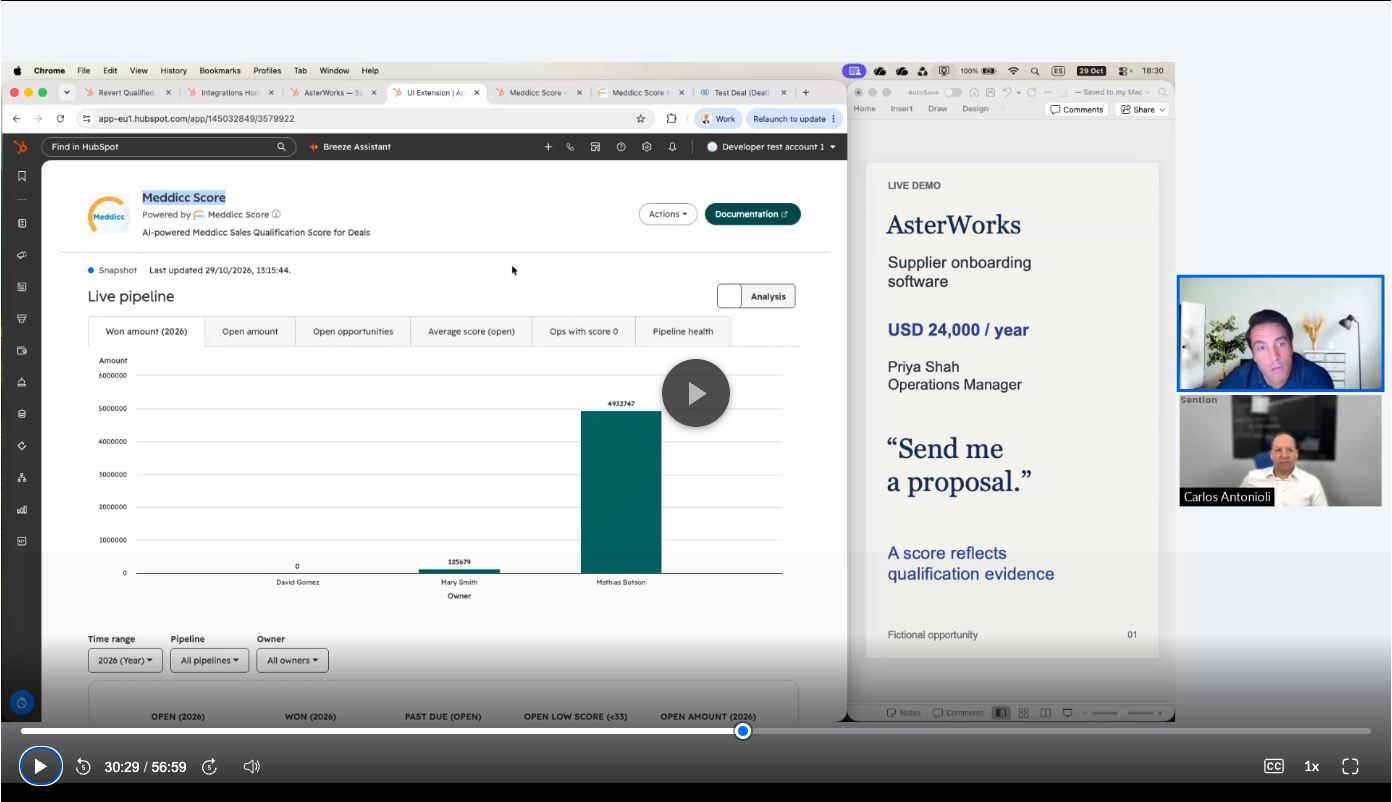Screen dimensions: 1392x802
Task: Click the phone calling icon in HubSpot header
Action: point(570,147)
